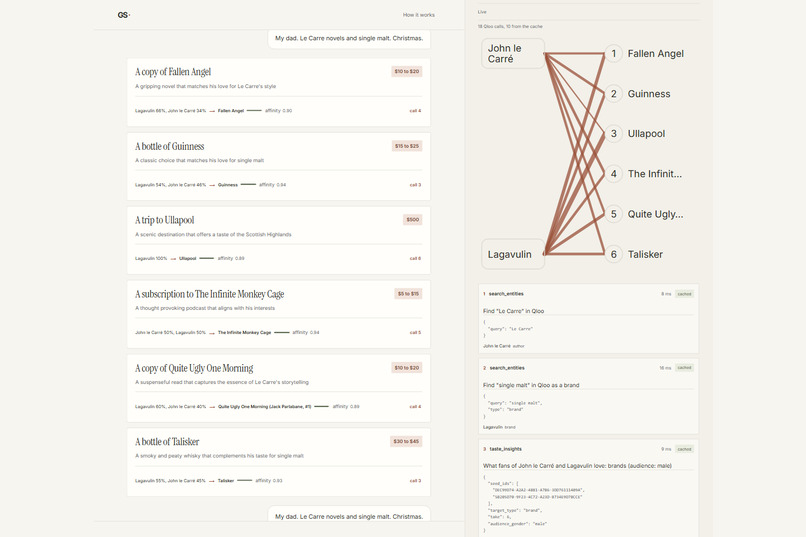The image size is (806, 537).
Task: Click the cached badge on call 1
Action: coord(684,294)
